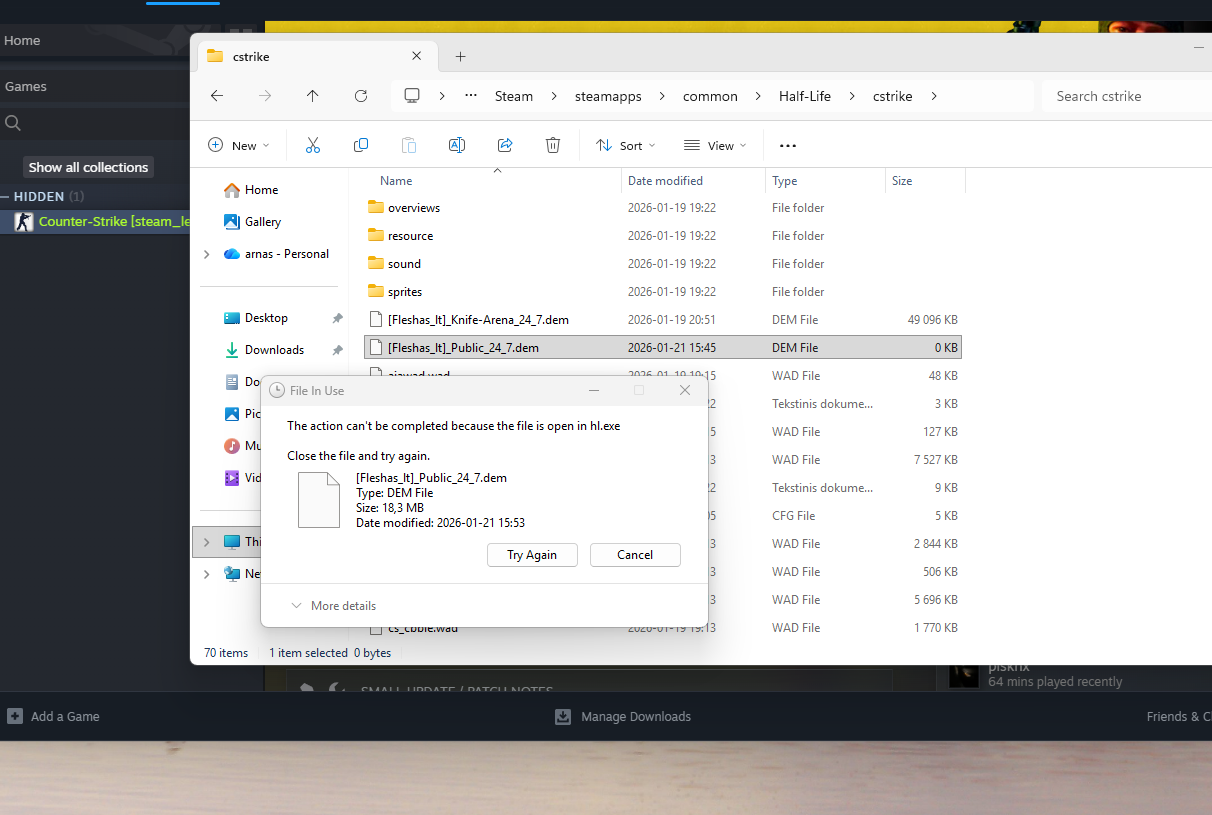
Task: Click the Steam library search magnifier icon
Action: 13,123
